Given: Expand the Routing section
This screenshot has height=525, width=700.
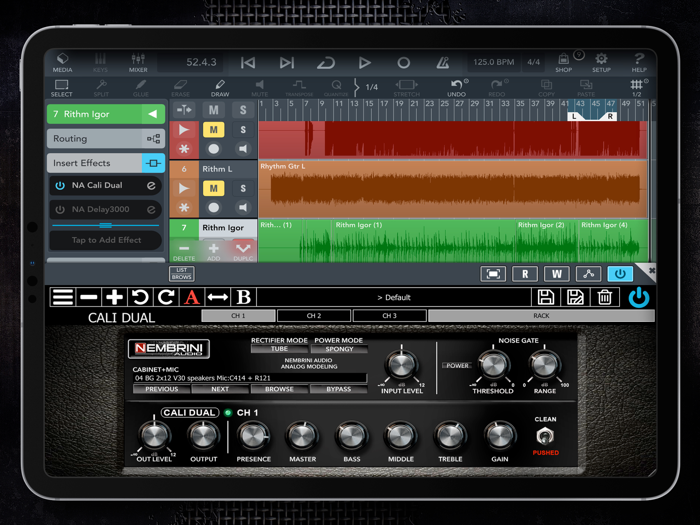Looking at the screenshot, I should pos(106,138).
